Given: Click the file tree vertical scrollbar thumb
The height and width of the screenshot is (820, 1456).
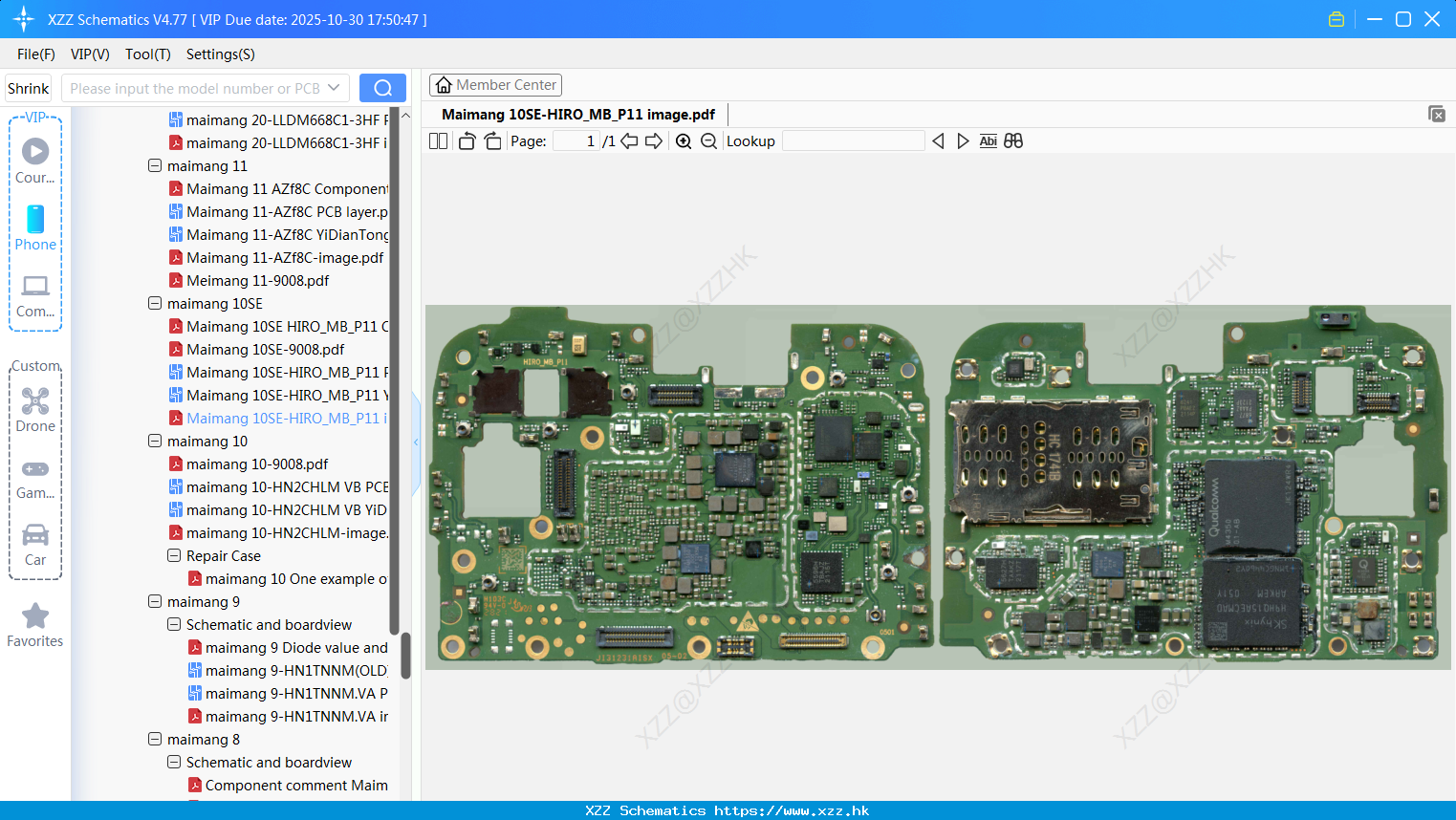Looking at the screenshot, I should [405, 656].
